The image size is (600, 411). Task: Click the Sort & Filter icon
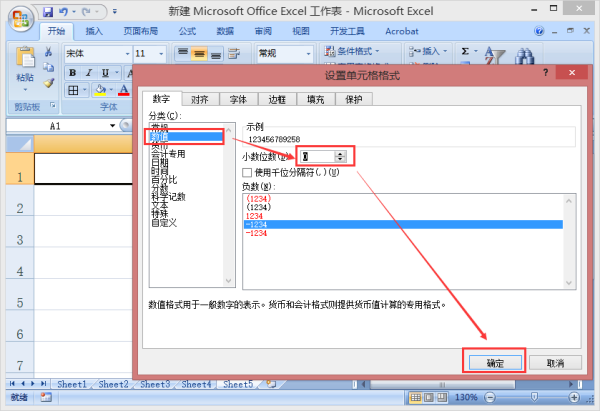pyautogui.click(x=494, y=55)
